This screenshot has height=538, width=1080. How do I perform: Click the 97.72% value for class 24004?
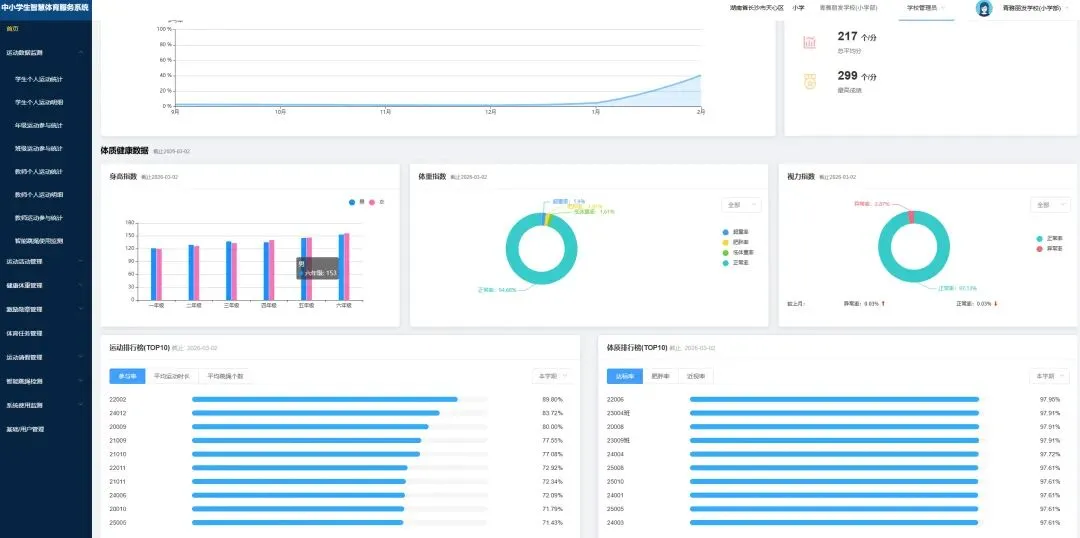click(1050, 455)
